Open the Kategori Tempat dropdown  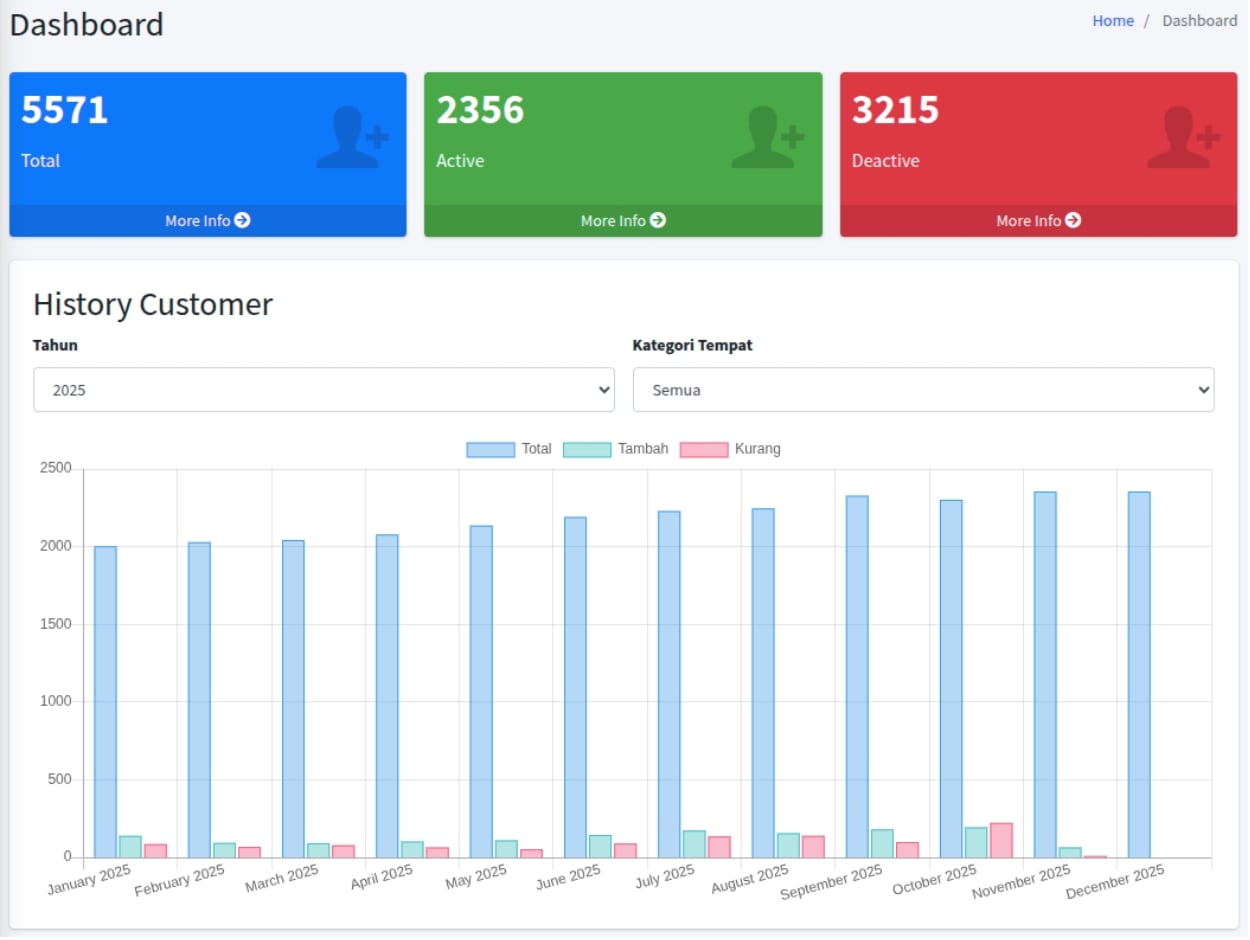[x=923, y=390]
